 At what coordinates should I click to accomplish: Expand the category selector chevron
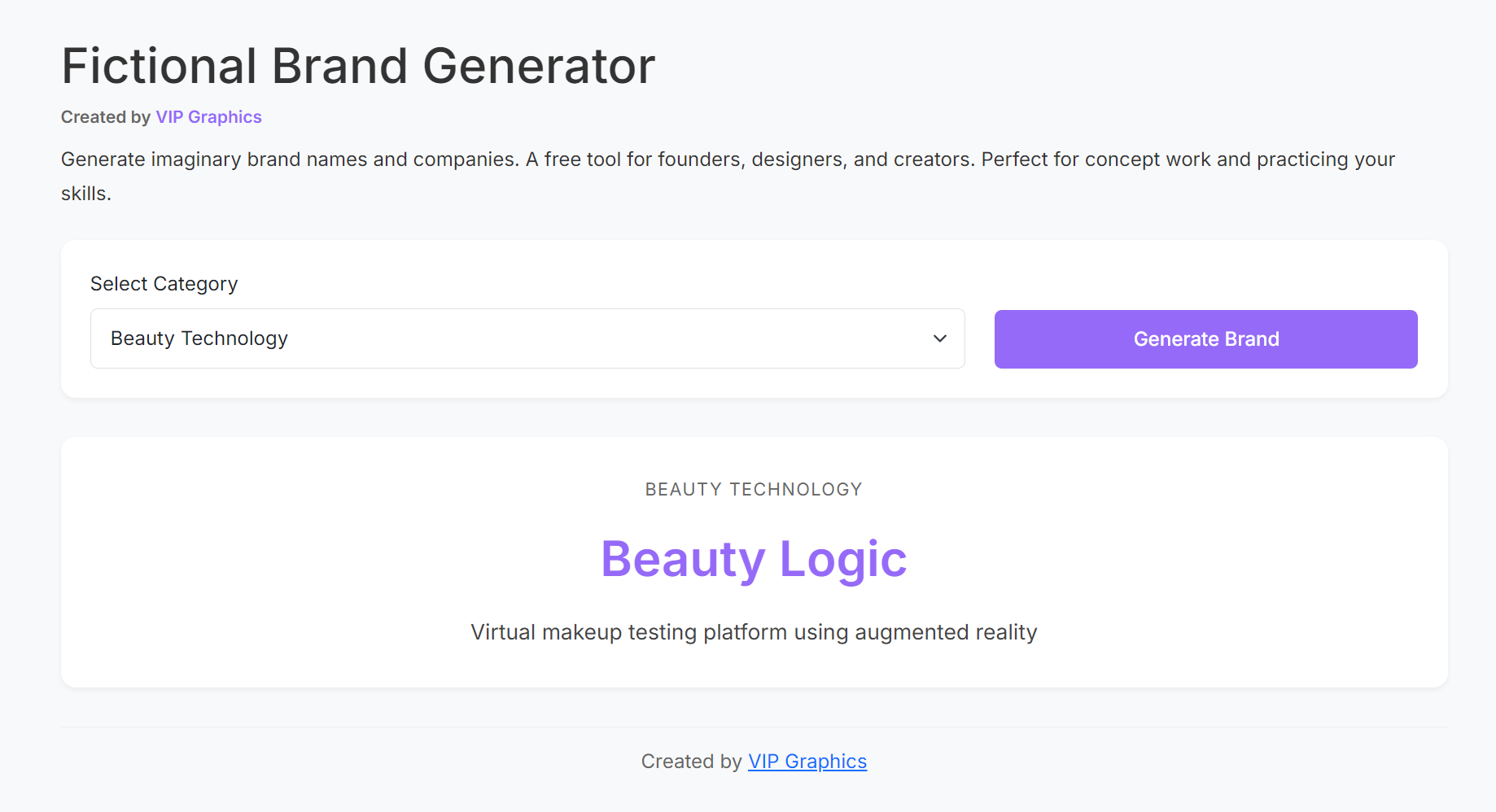pos(938,338)
